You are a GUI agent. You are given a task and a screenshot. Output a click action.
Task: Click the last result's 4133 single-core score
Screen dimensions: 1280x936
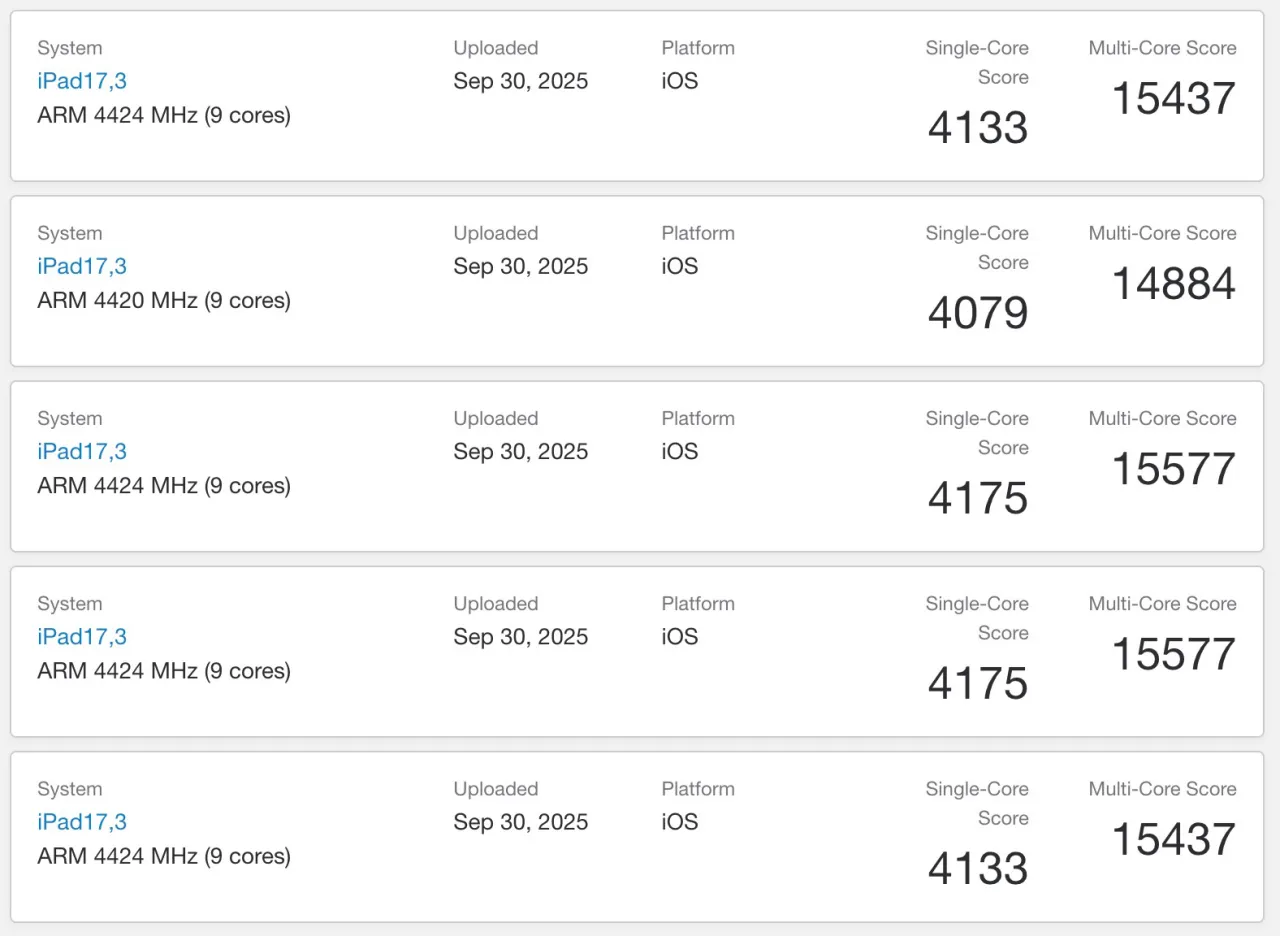click(x=978, y=869)
